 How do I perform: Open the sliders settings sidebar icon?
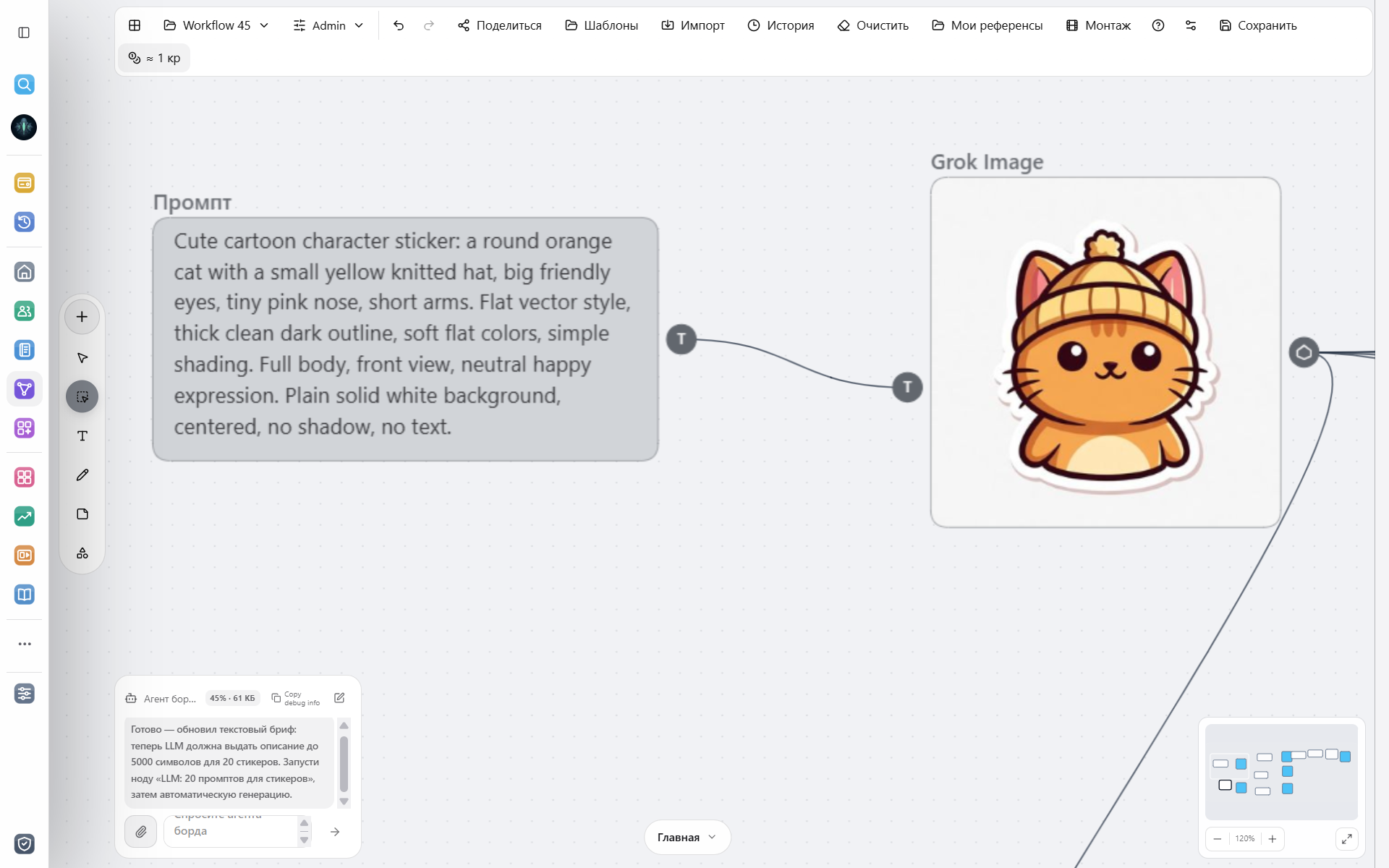tap(24, 694)
